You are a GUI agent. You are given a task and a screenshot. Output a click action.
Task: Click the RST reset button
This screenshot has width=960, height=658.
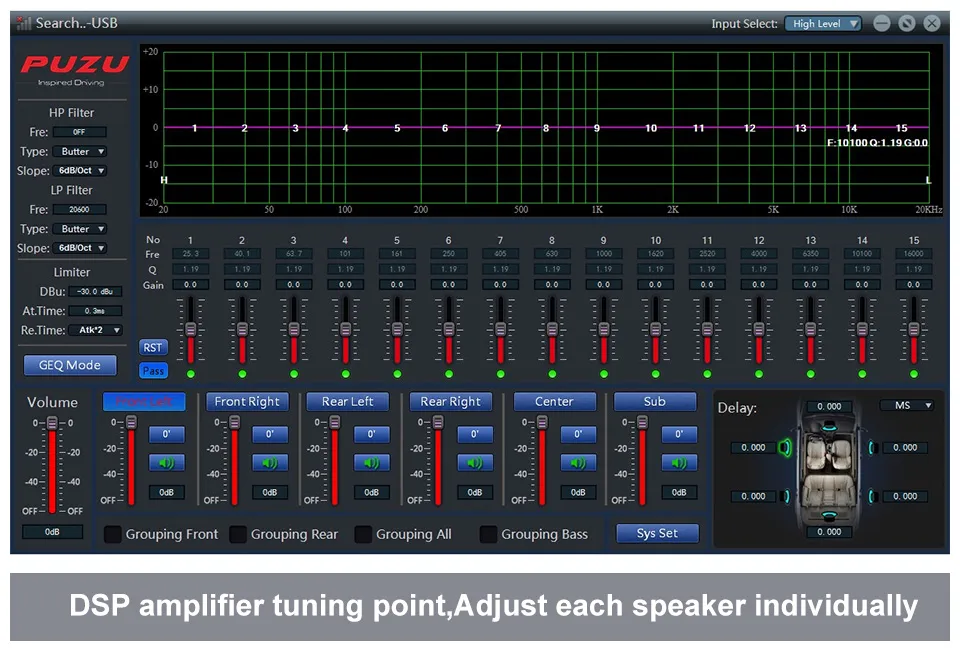point(152,348)
